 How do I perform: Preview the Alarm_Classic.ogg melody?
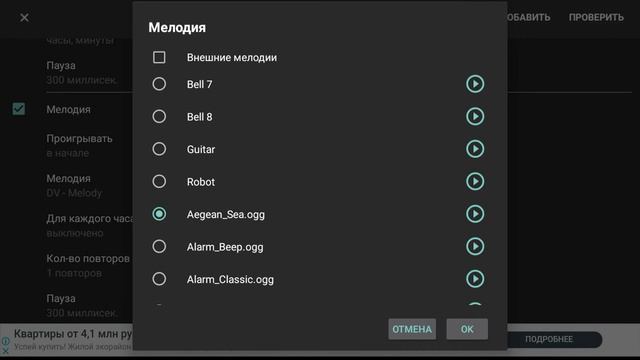pos(475,279)
